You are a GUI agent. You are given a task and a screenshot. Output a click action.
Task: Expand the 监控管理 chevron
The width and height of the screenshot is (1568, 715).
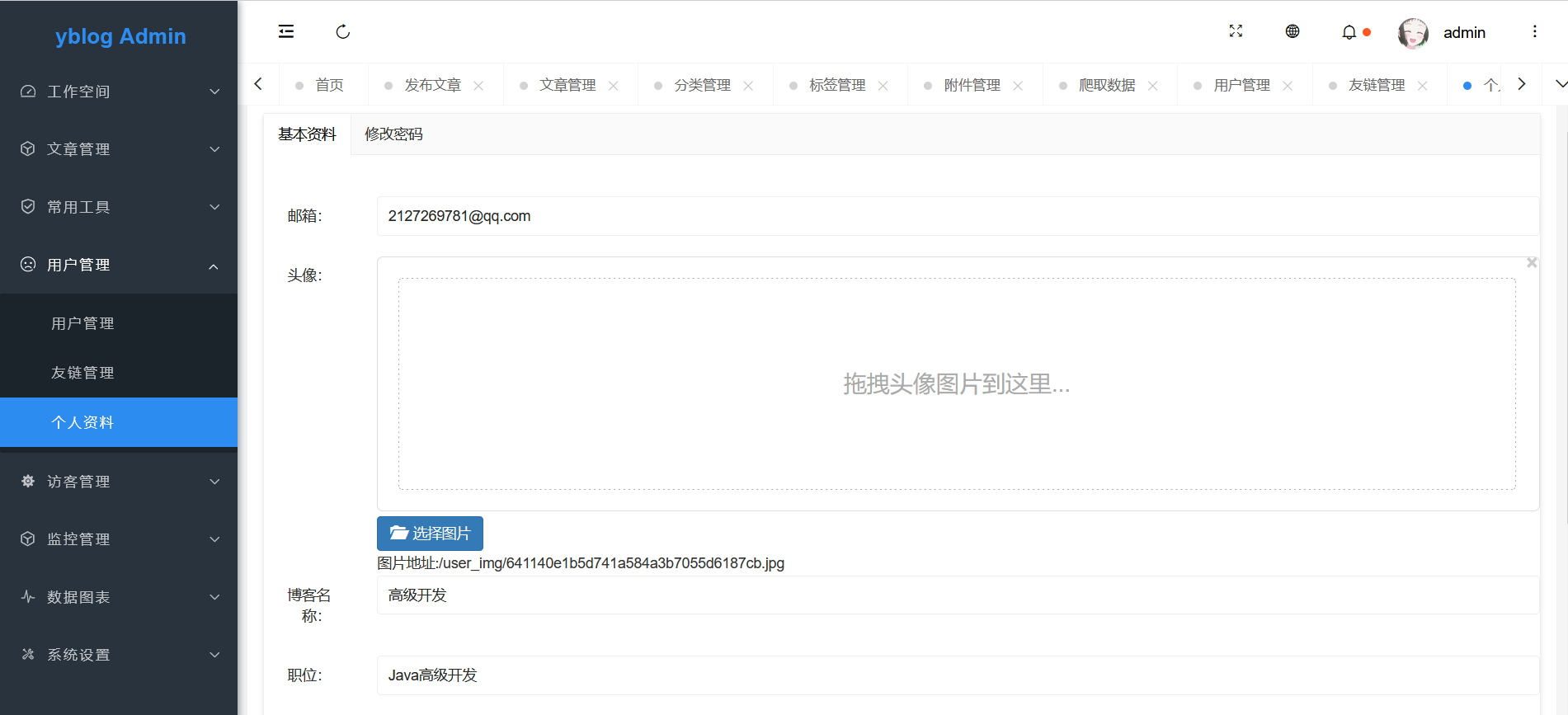tap(214, 539)
